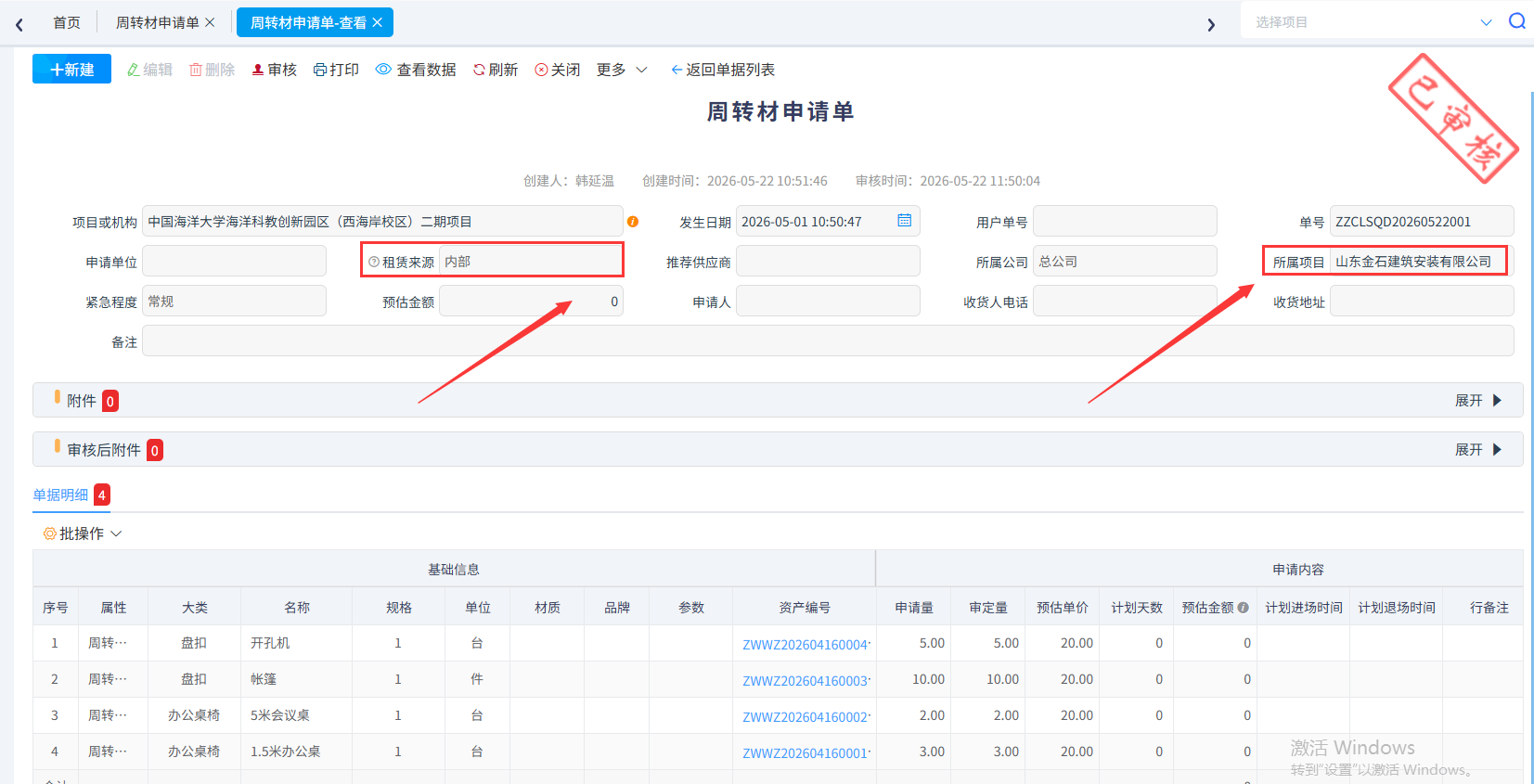Click the 收货地址 input field

(x=1422, y=301)
